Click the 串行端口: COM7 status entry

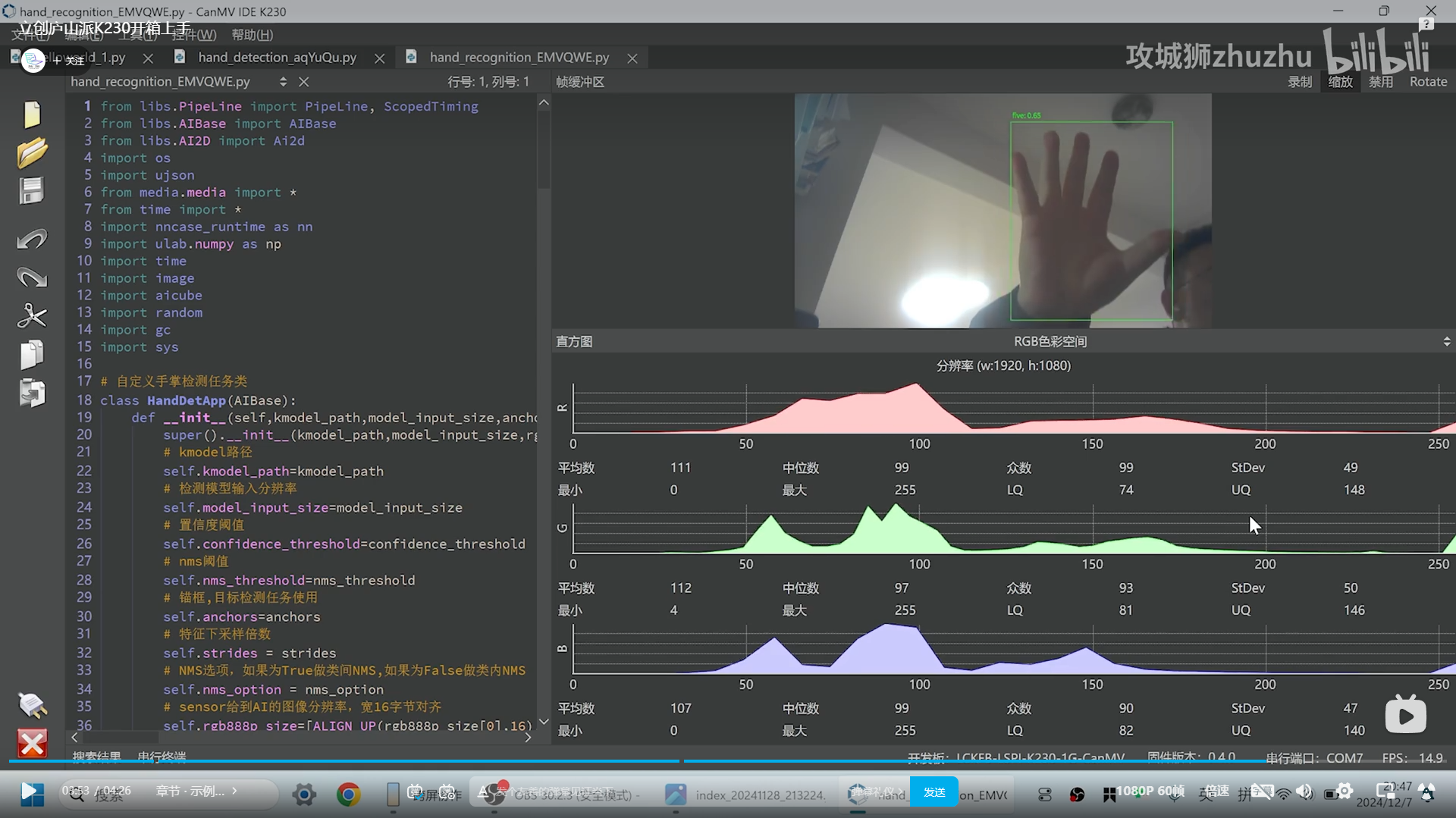1313,758
